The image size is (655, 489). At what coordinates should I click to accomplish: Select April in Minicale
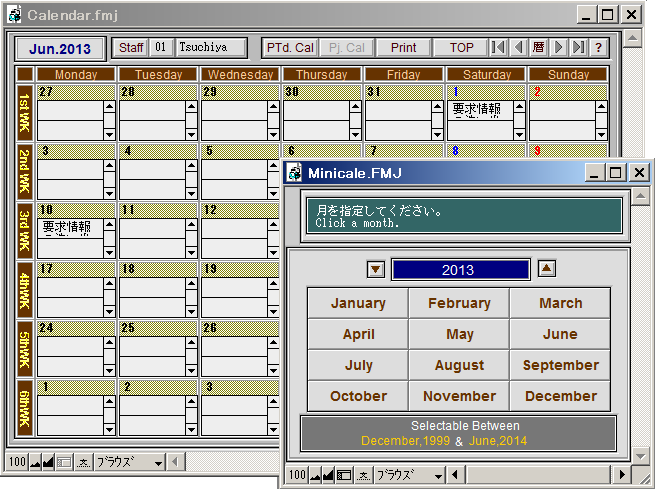tap(358, 334)
